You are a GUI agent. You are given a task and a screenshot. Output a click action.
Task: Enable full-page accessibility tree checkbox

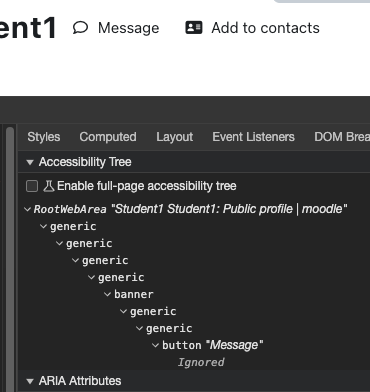[x=32, y=186]
